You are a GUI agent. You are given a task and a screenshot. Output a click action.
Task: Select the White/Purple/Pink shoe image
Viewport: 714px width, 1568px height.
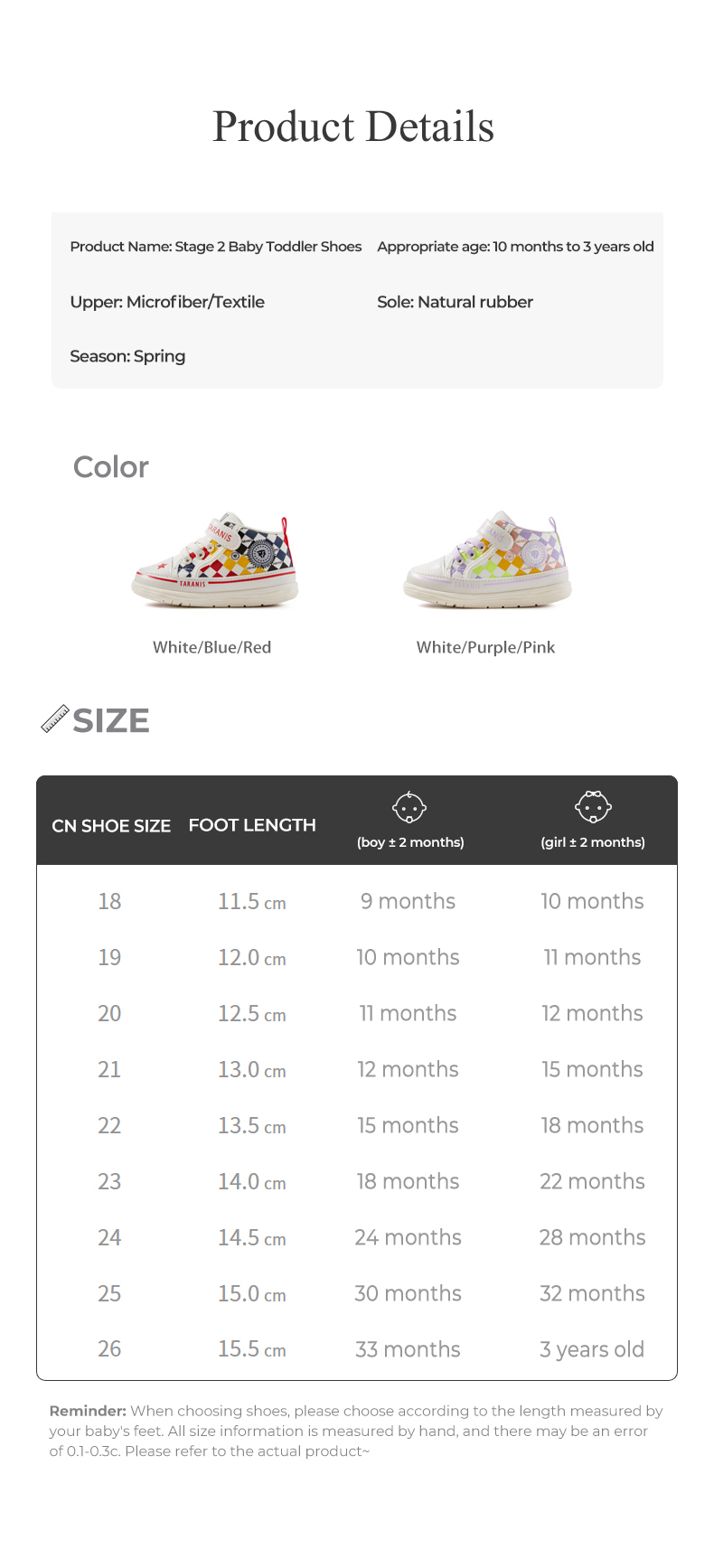coord(487,561)
